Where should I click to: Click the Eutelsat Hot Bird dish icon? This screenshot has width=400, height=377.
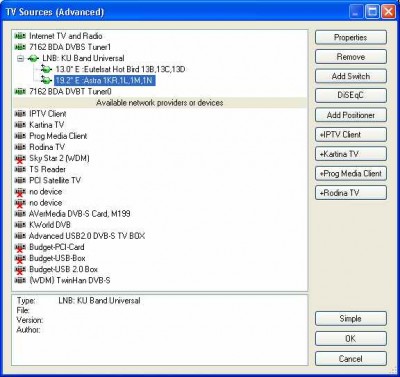46,69
